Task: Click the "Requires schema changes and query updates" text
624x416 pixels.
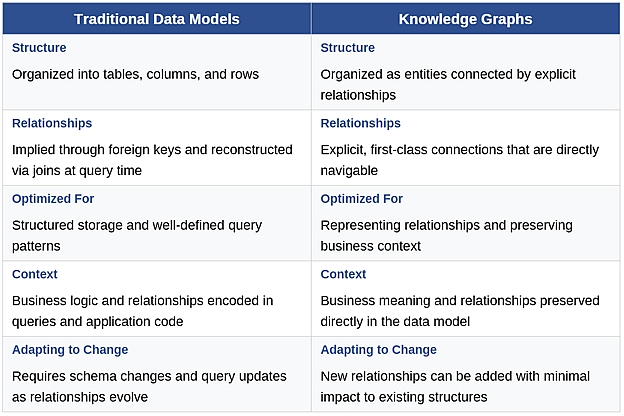Action: [149, 387]
